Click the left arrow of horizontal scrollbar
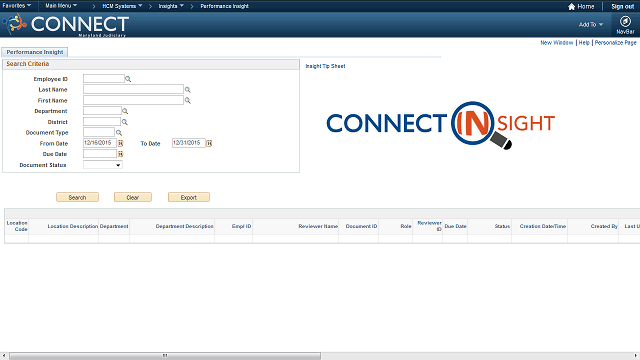 coord(4,356)
